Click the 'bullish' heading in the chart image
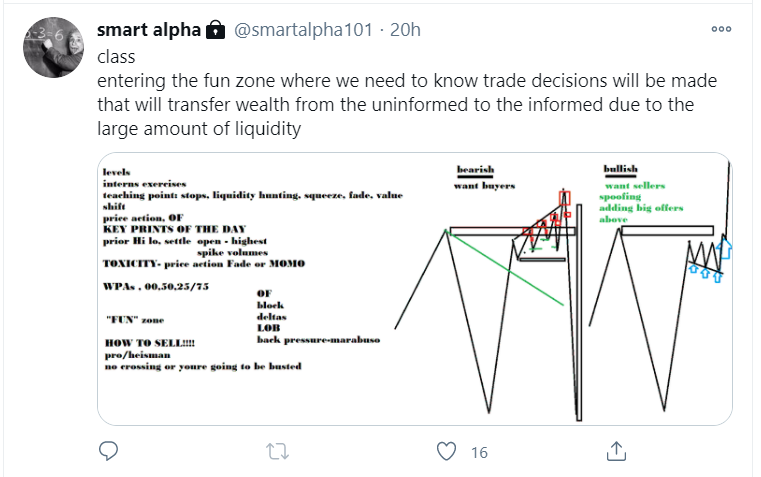 [622, 169]
